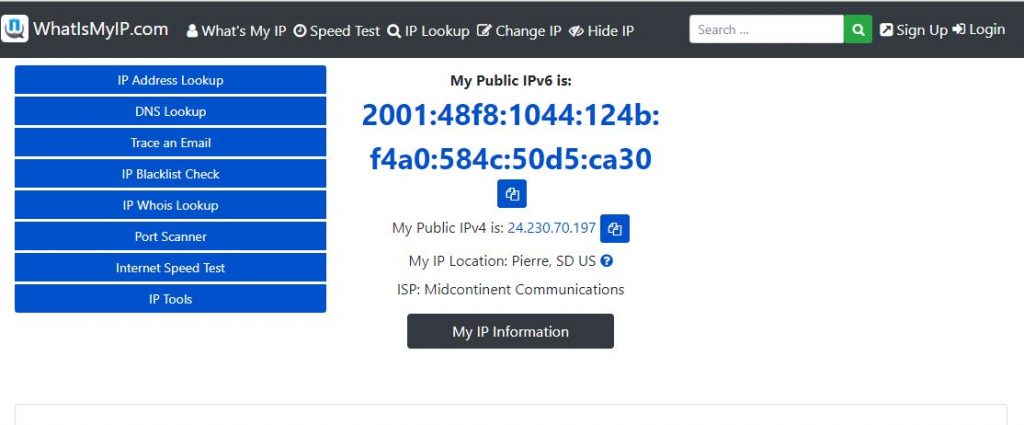Open Speed Test from the top navigation
1024x425 pixels.
[337, 31]
